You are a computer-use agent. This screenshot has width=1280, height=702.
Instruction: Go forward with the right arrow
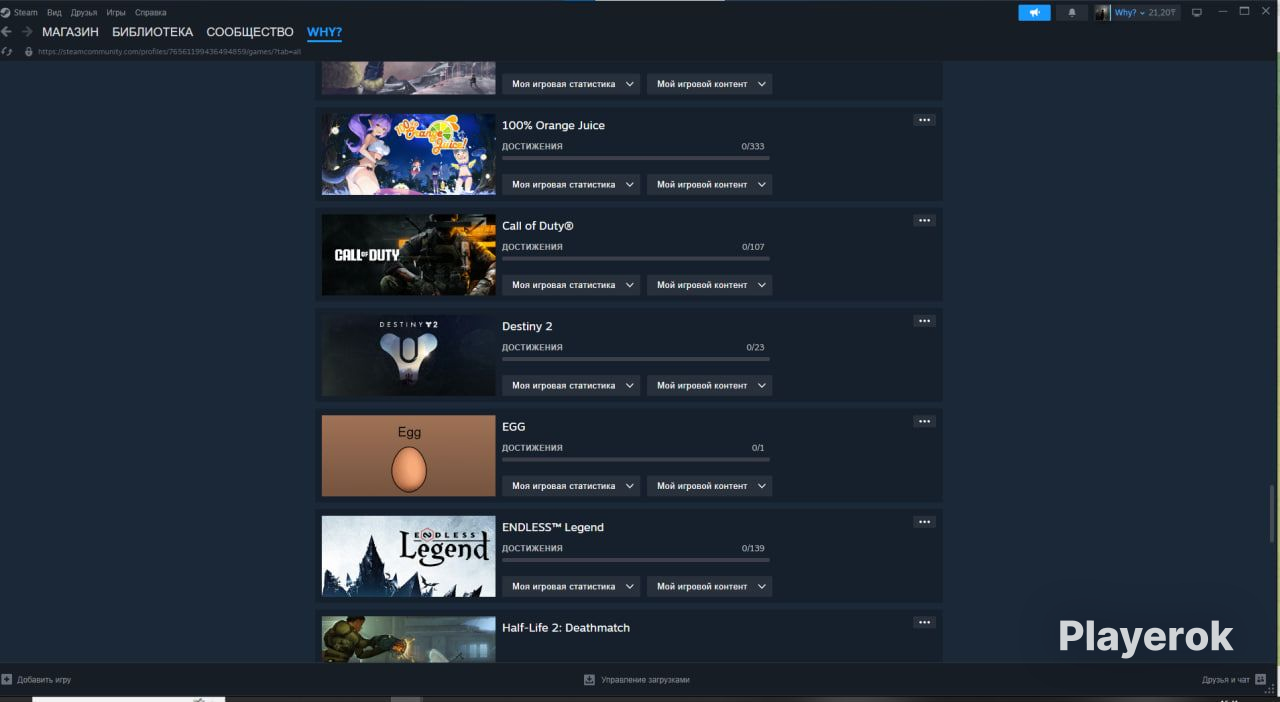point(27,32)
